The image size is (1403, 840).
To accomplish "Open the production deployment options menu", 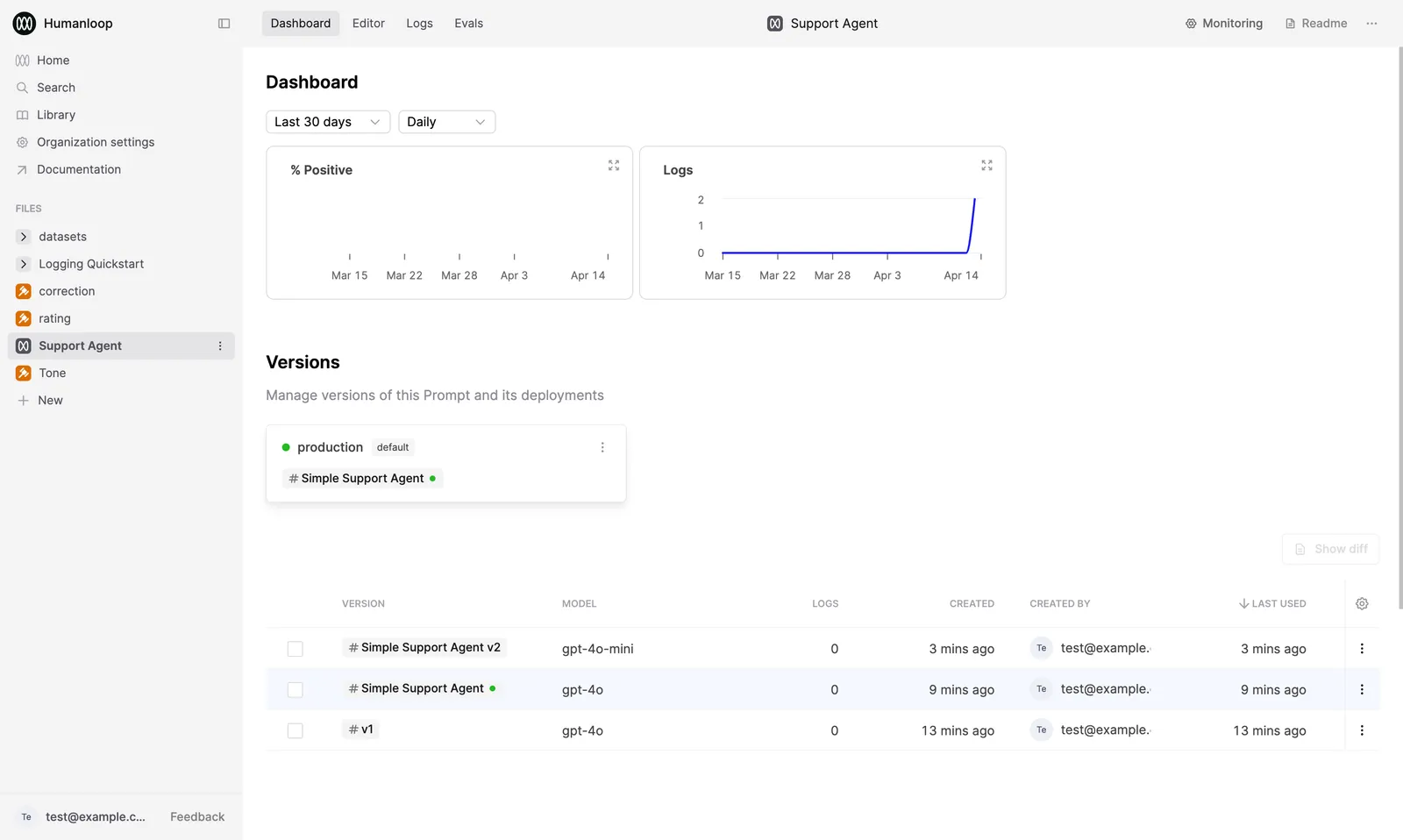I will (602, 447).
